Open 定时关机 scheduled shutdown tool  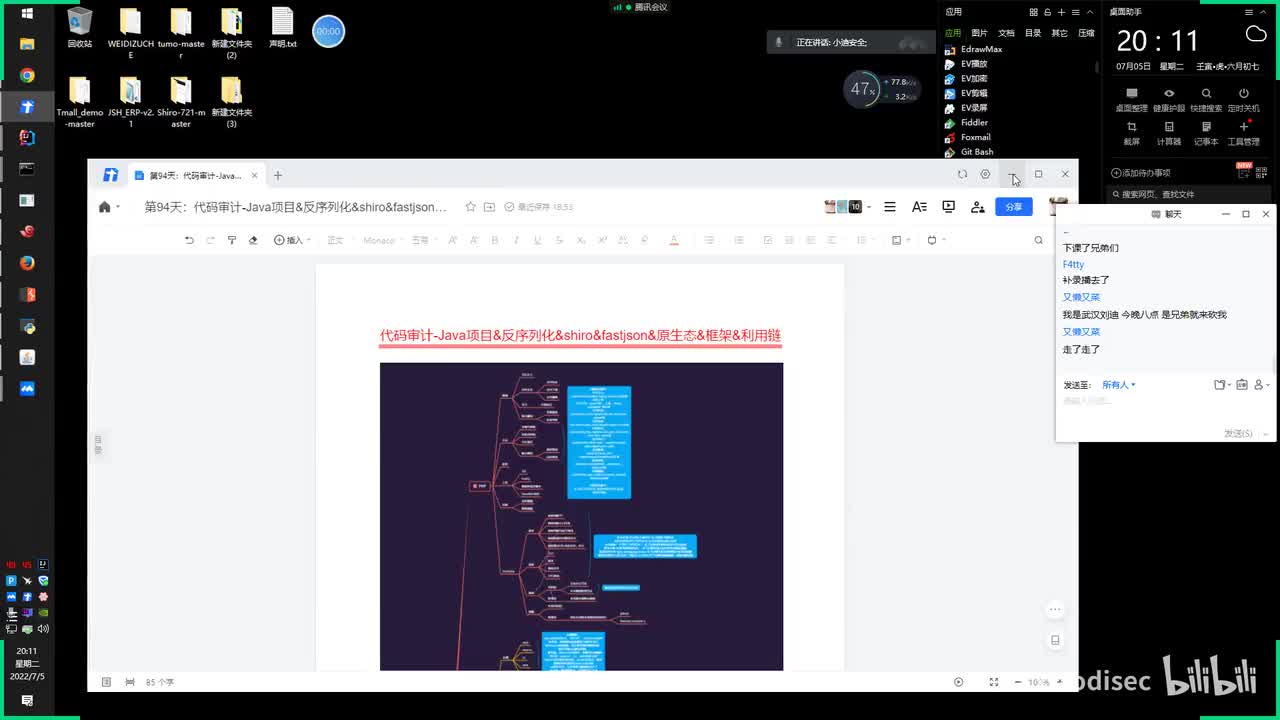[1244, 99]
